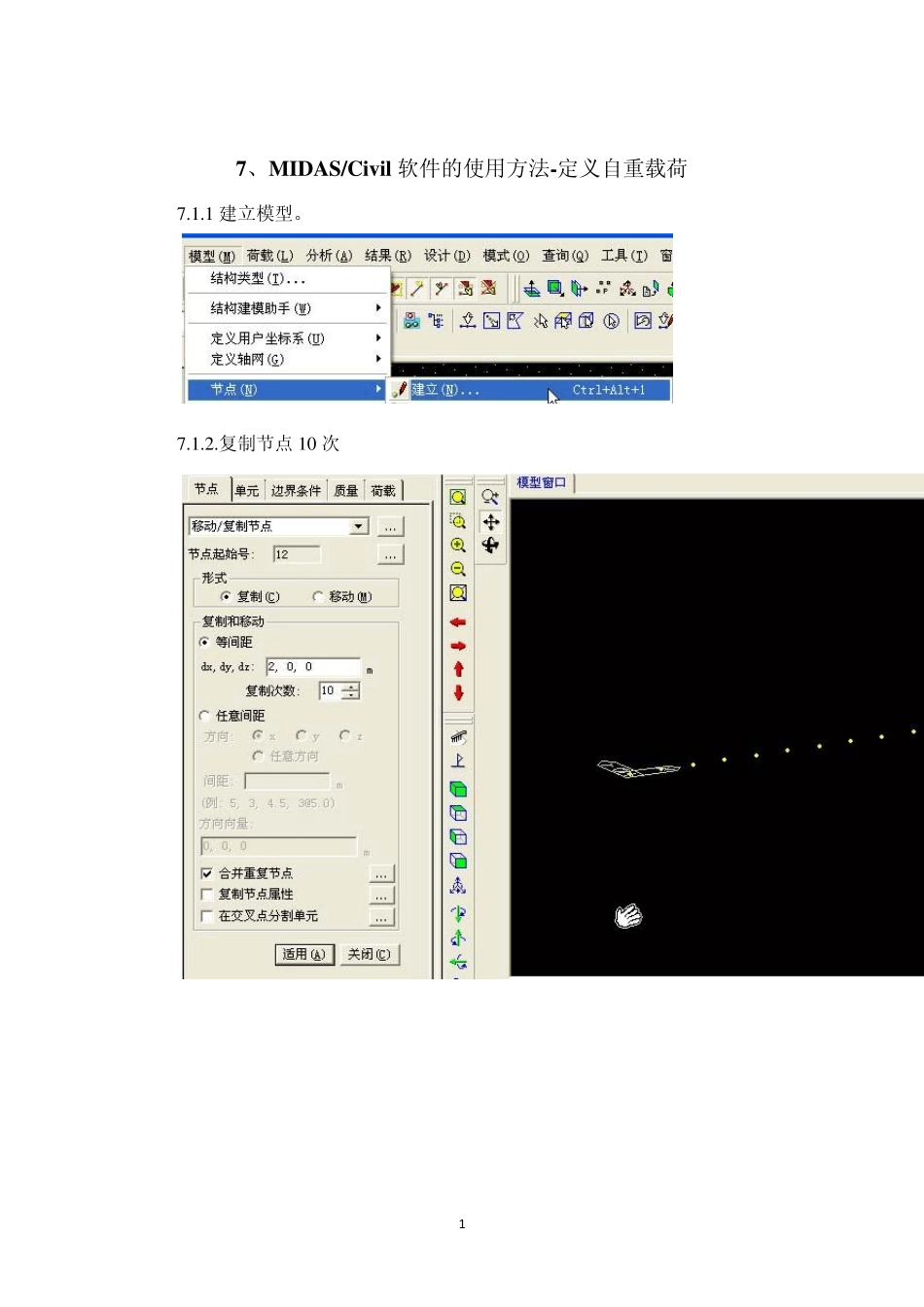Uncheck the 合并重复节点 checkbox

click(206, 873)
